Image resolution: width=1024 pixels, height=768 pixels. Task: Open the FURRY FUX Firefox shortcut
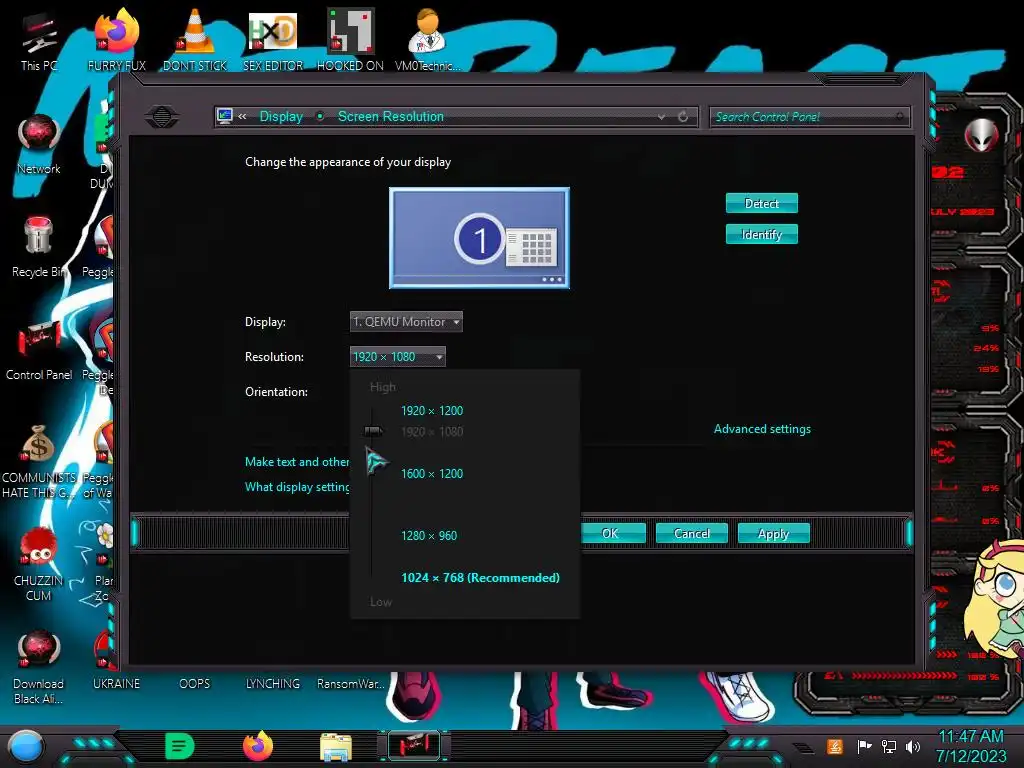(x=117, y=39)
